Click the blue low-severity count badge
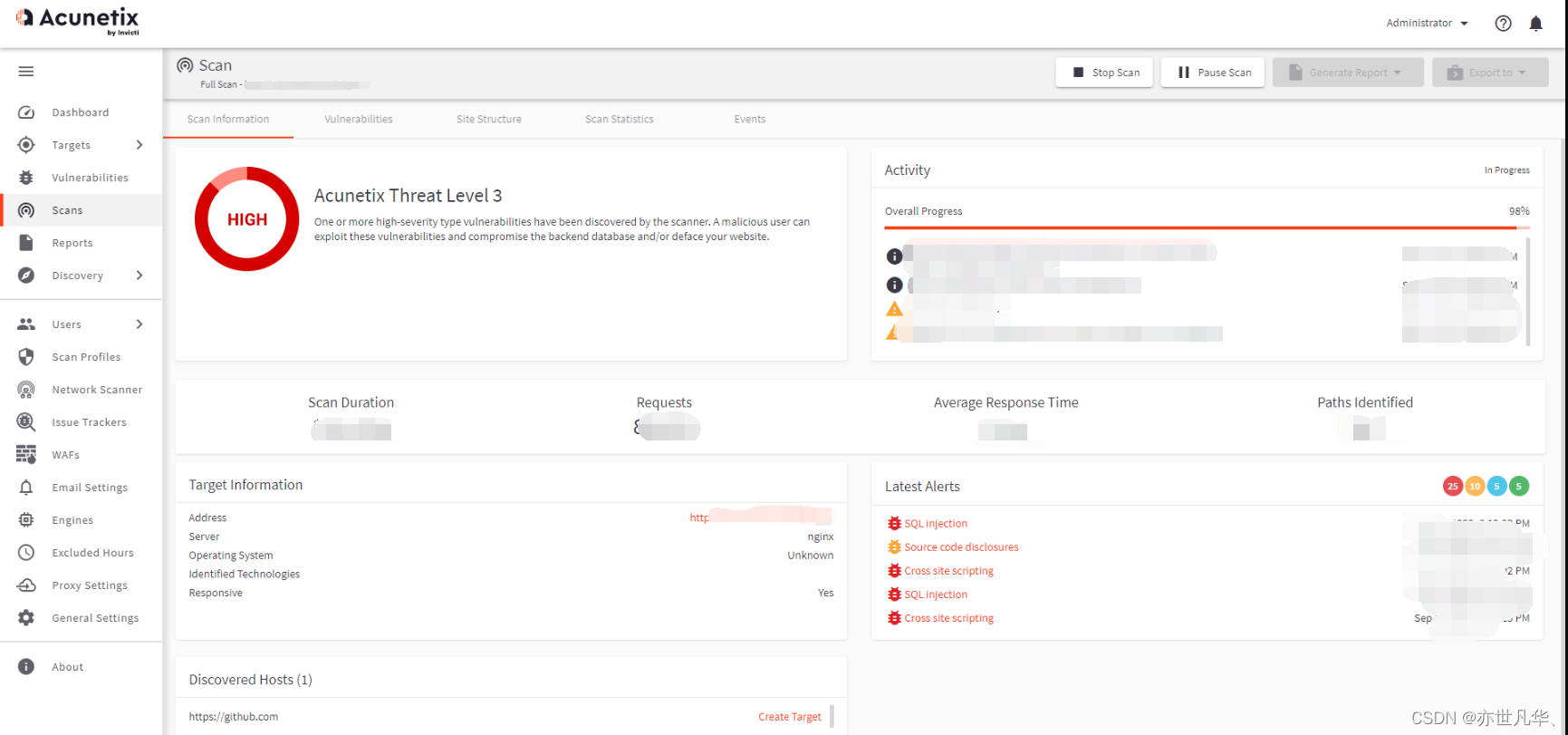The image size is (1568, 735). pyautogui.click(x=1496, y=487)
